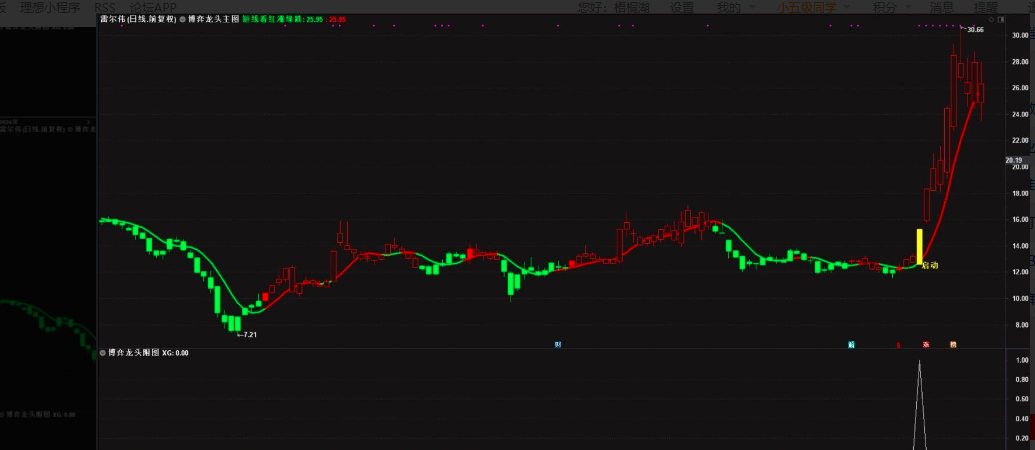
Task: Click the cyan marker icon on timeline
Action: [x=851, y=344]
